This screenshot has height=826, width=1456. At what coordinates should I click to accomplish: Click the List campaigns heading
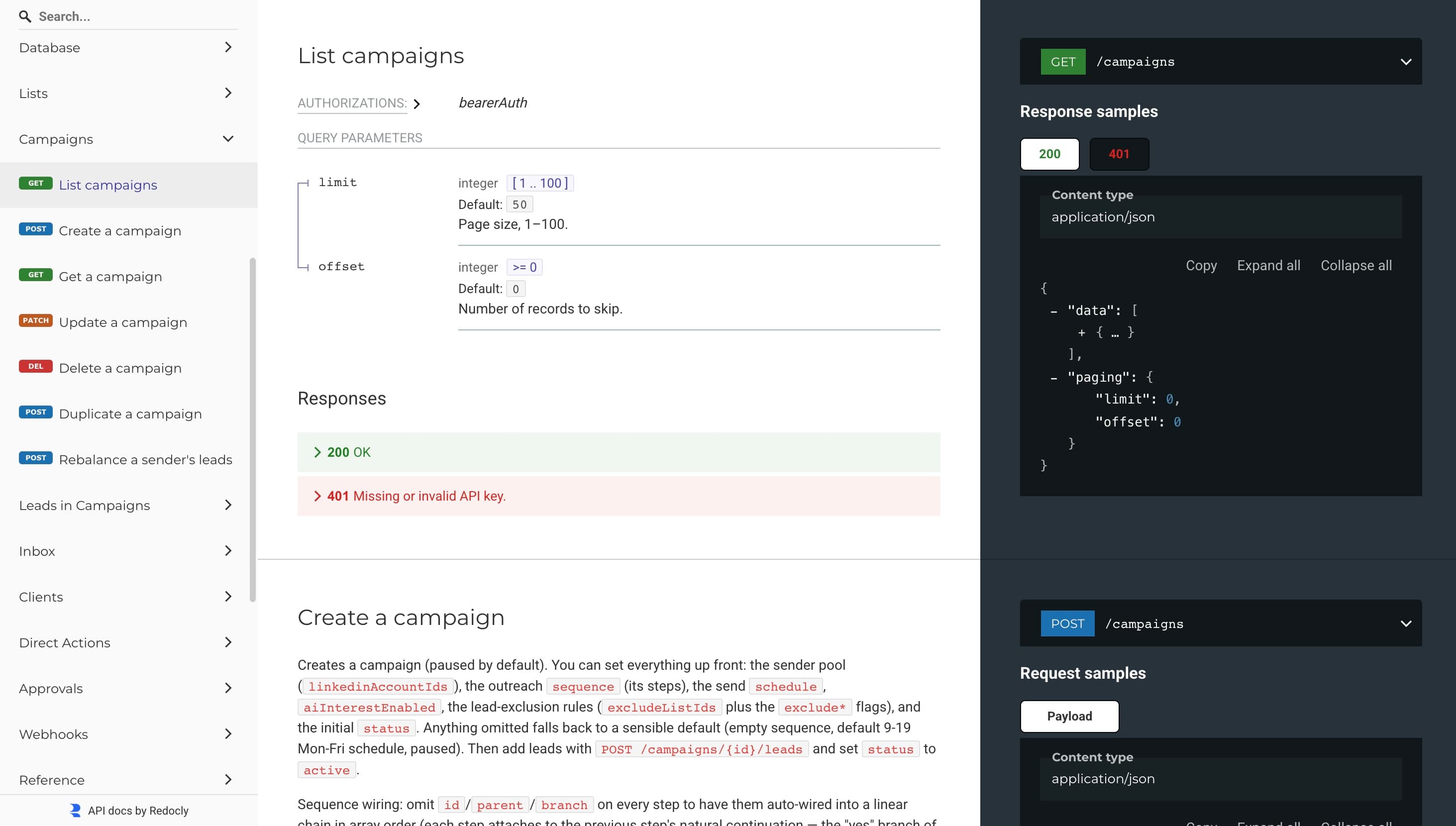[x=381, y=56]
